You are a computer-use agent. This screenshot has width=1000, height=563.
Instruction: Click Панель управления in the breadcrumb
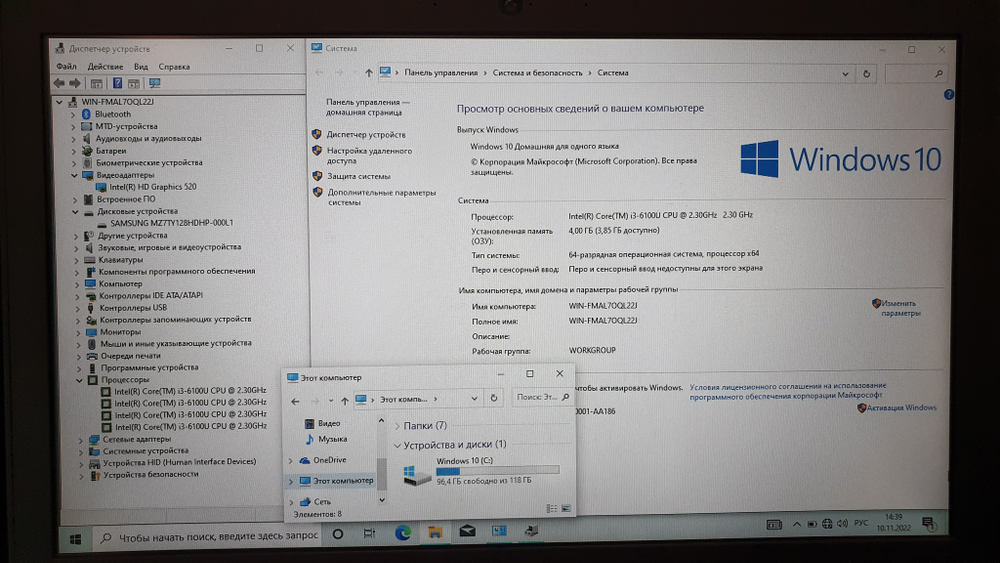click(x=441, y=73)
